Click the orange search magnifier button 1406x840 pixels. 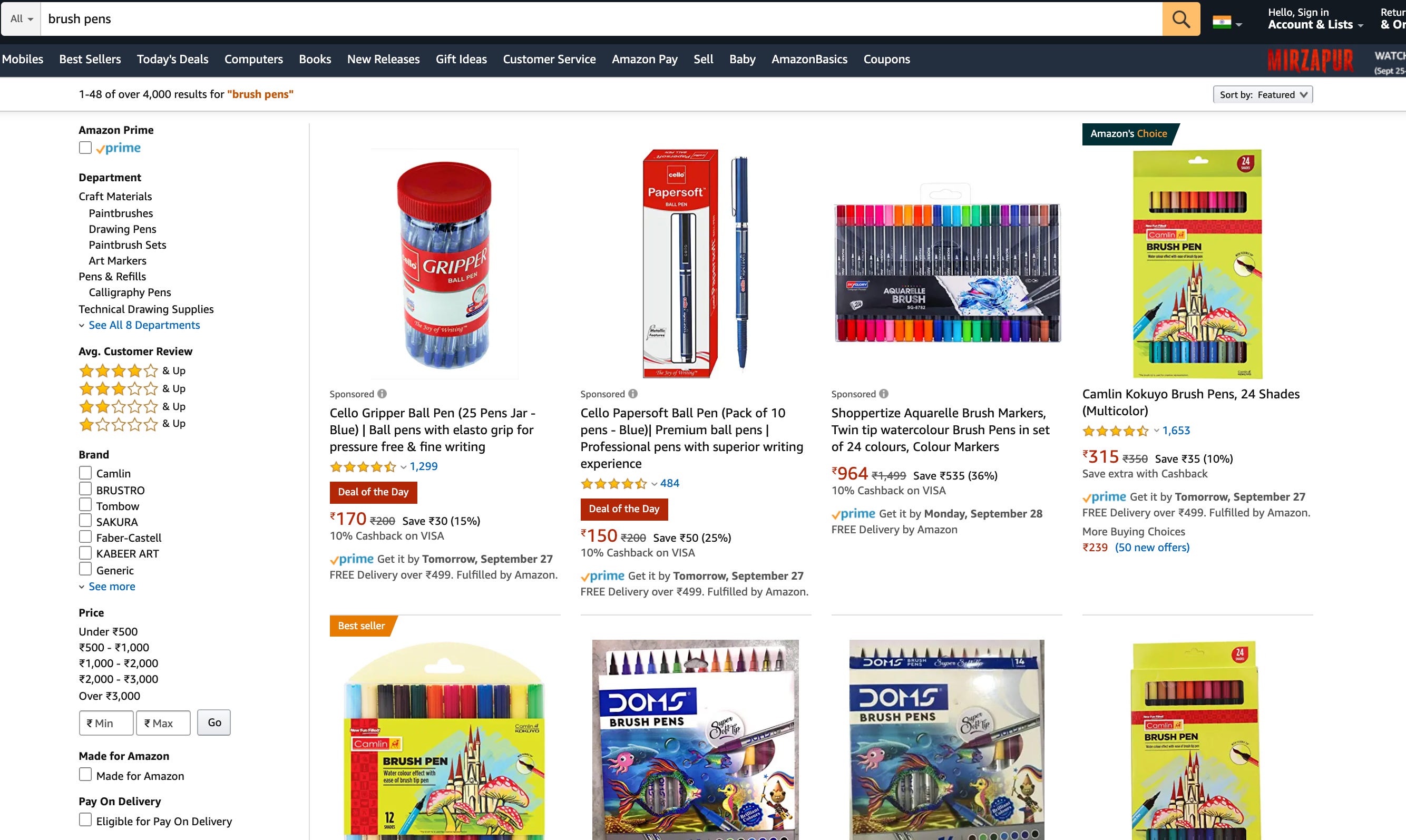pos(1181,18)
